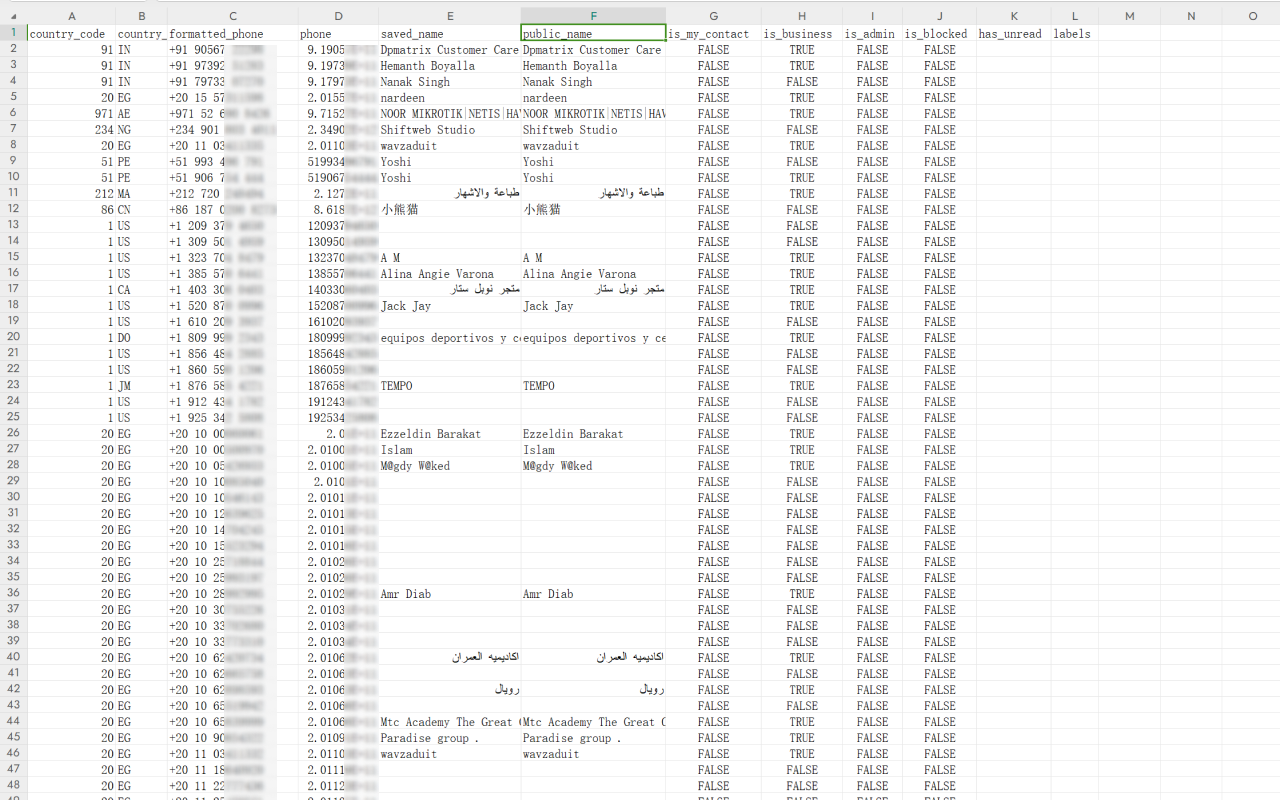Select column header K
Viewport: 1280px width, 800px height.
click(1014, 16)
